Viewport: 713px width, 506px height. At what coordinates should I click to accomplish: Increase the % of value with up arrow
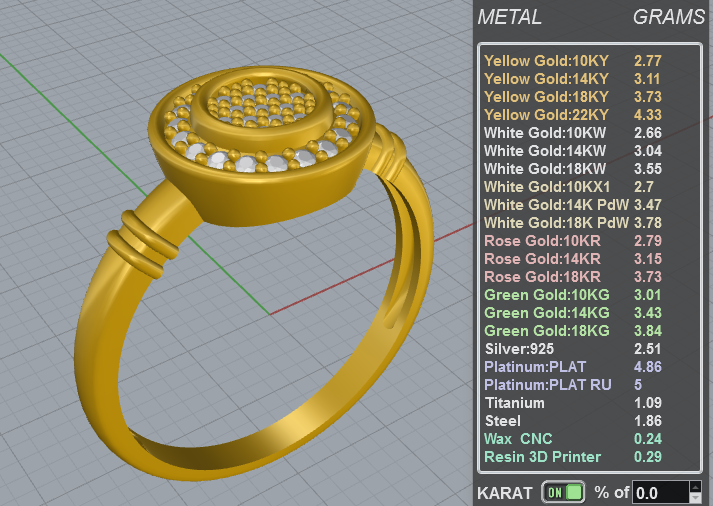click(695, 487)
